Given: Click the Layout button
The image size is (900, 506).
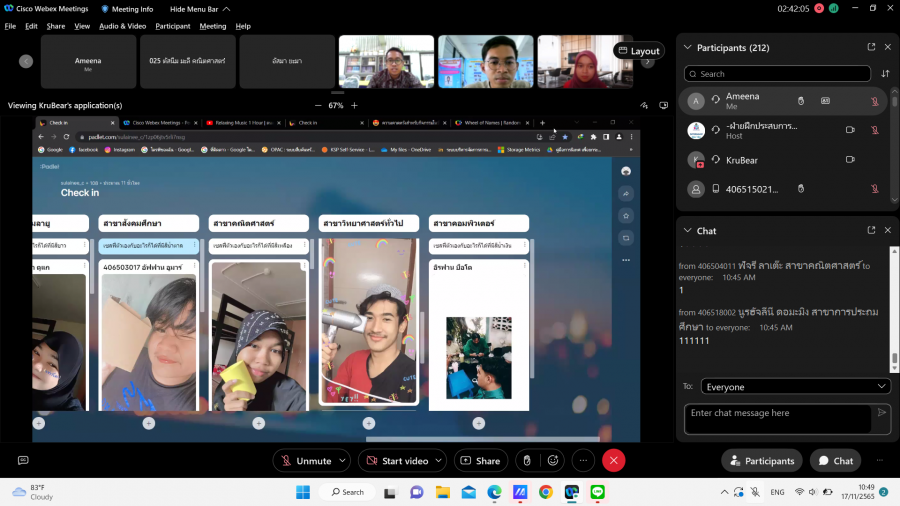Looking at the screenshot, I should tap(638, 51).
